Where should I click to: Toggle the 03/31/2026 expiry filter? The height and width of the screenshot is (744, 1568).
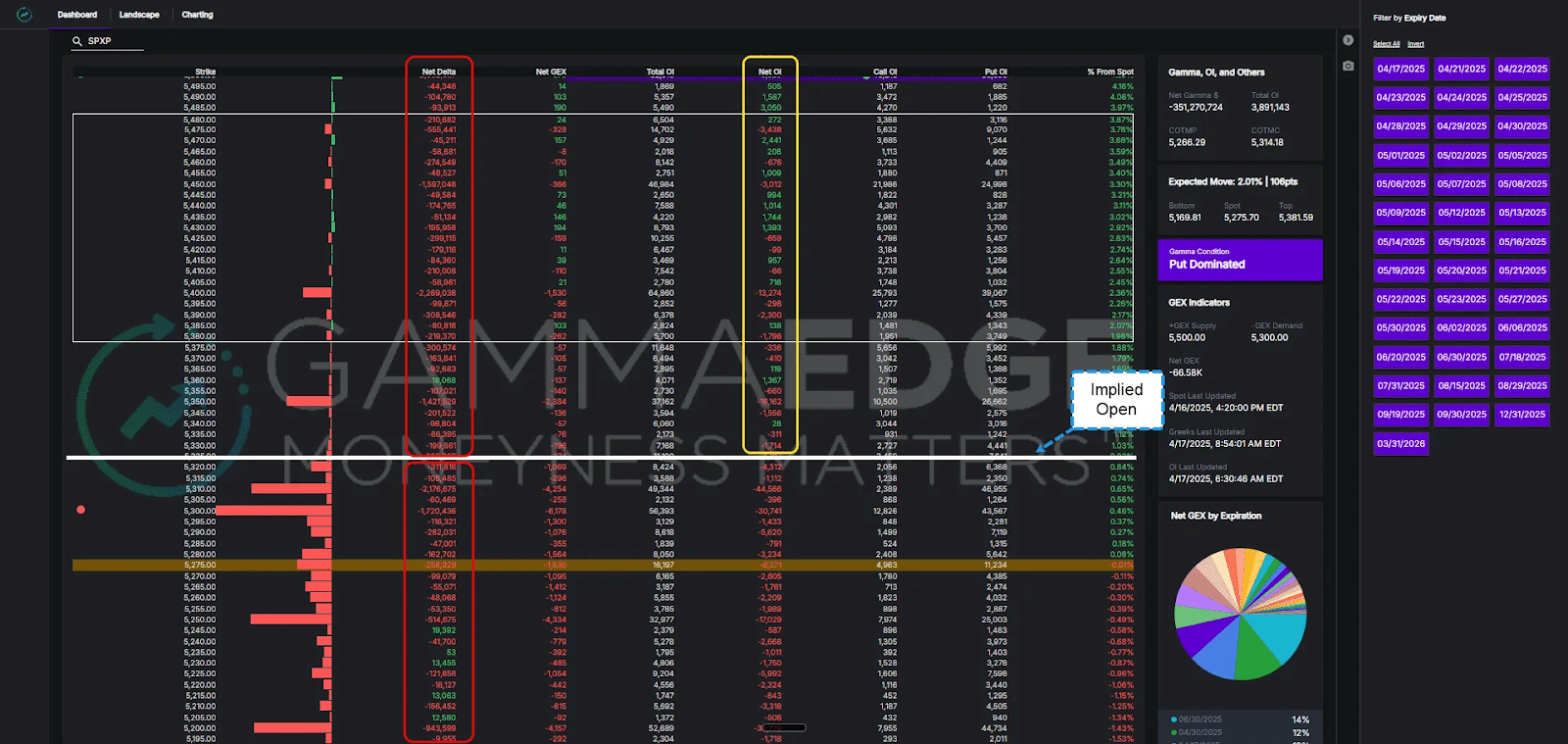[1400, 443]
